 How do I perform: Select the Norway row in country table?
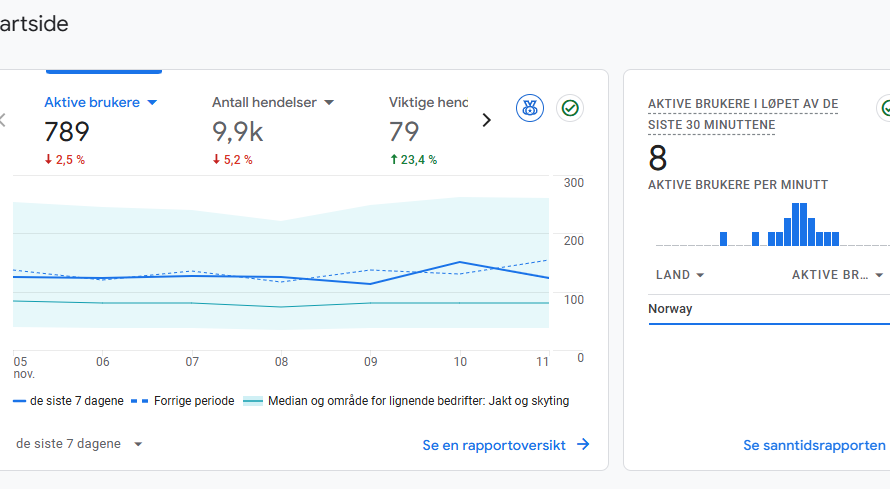(x=670, y=309)
